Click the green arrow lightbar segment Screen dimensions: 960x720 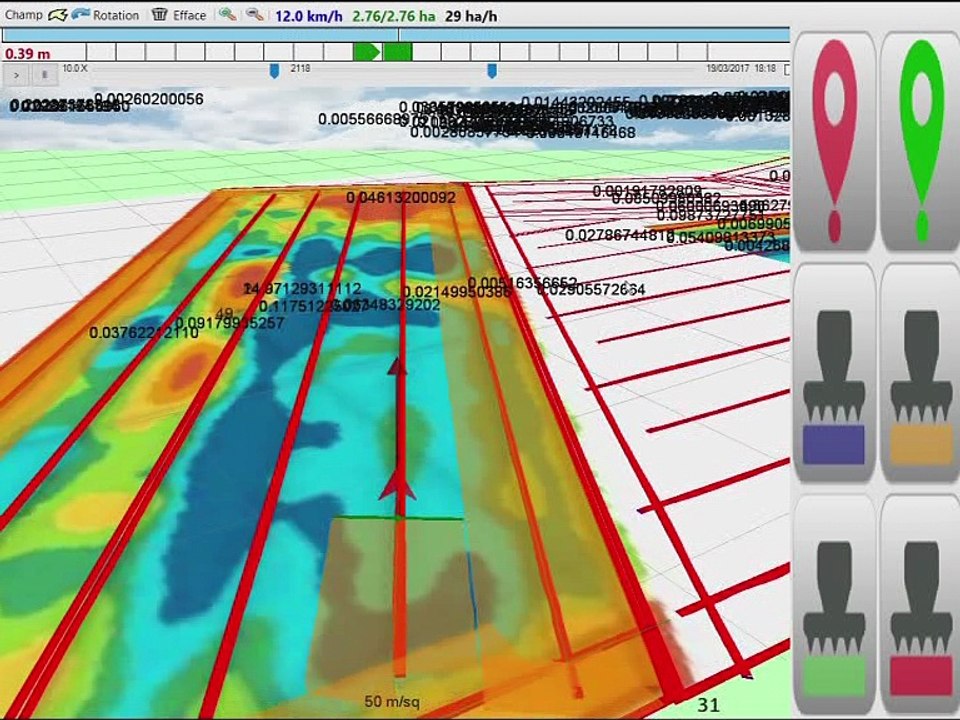click(x=367, y=52)
